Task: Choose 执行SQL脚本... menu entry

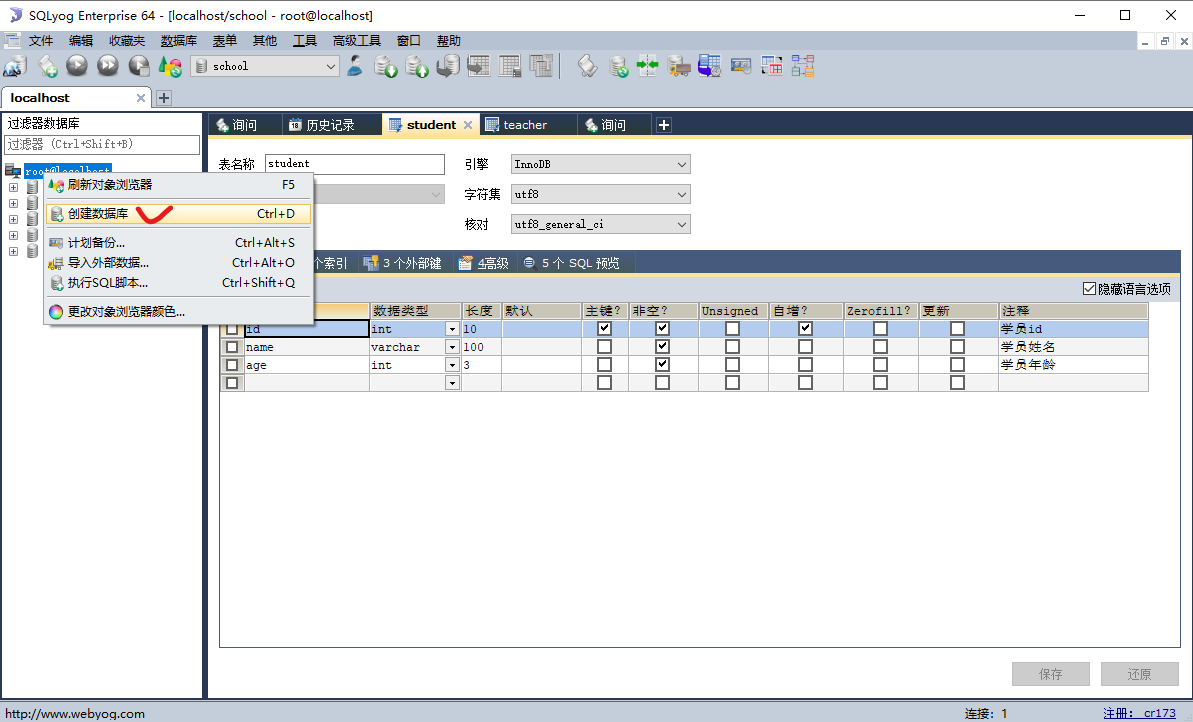Action: click(179, 282)
